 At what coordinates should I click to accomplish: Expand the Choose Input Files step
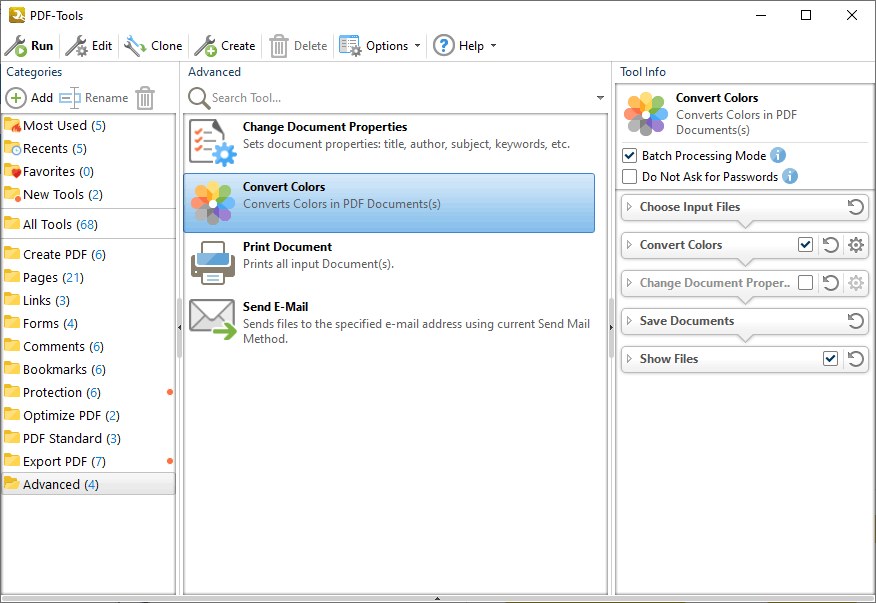(630, 207)
